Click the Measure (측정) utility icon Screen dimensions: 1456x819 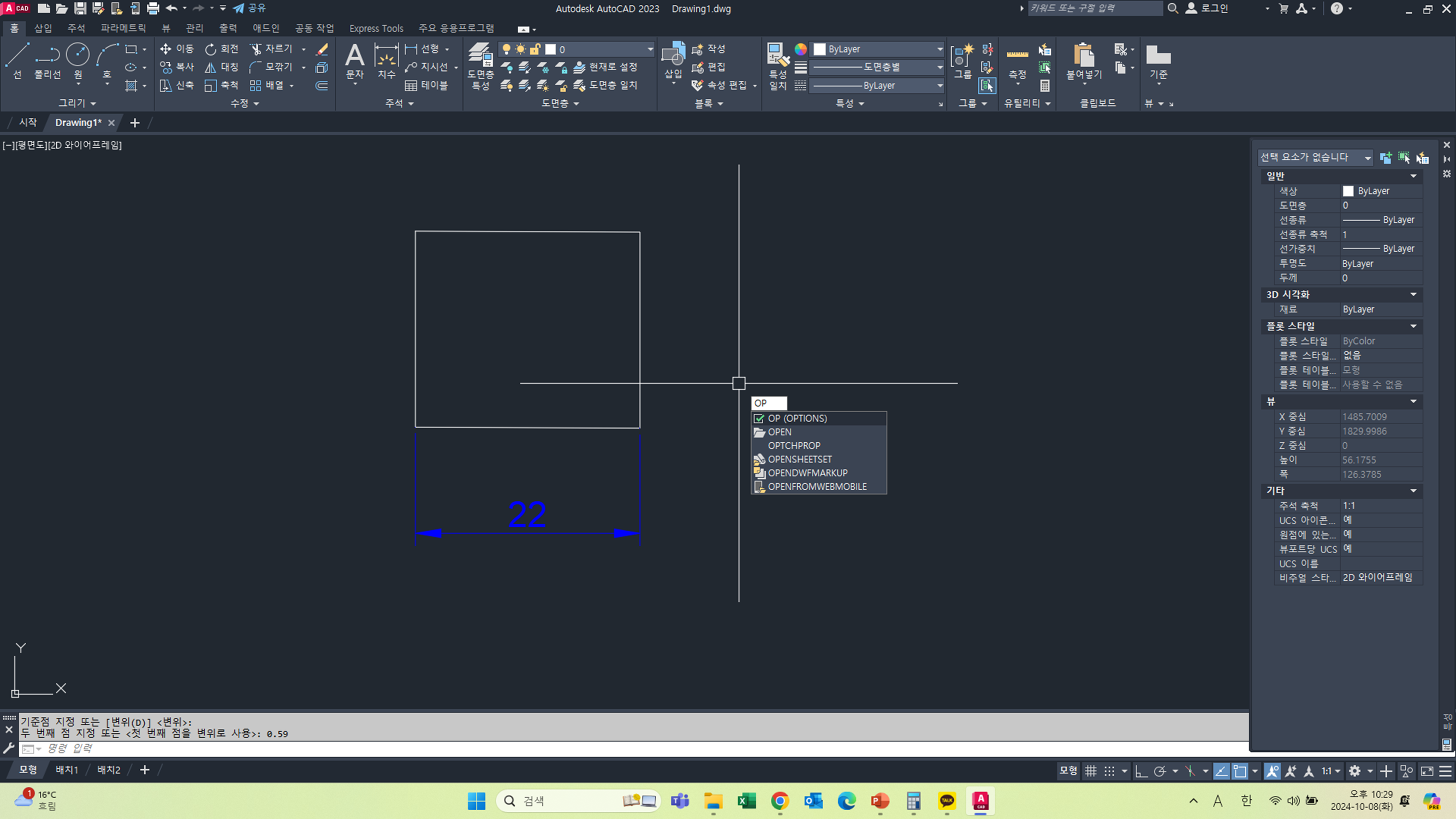pyautogui.click(x=1018, y=55)
